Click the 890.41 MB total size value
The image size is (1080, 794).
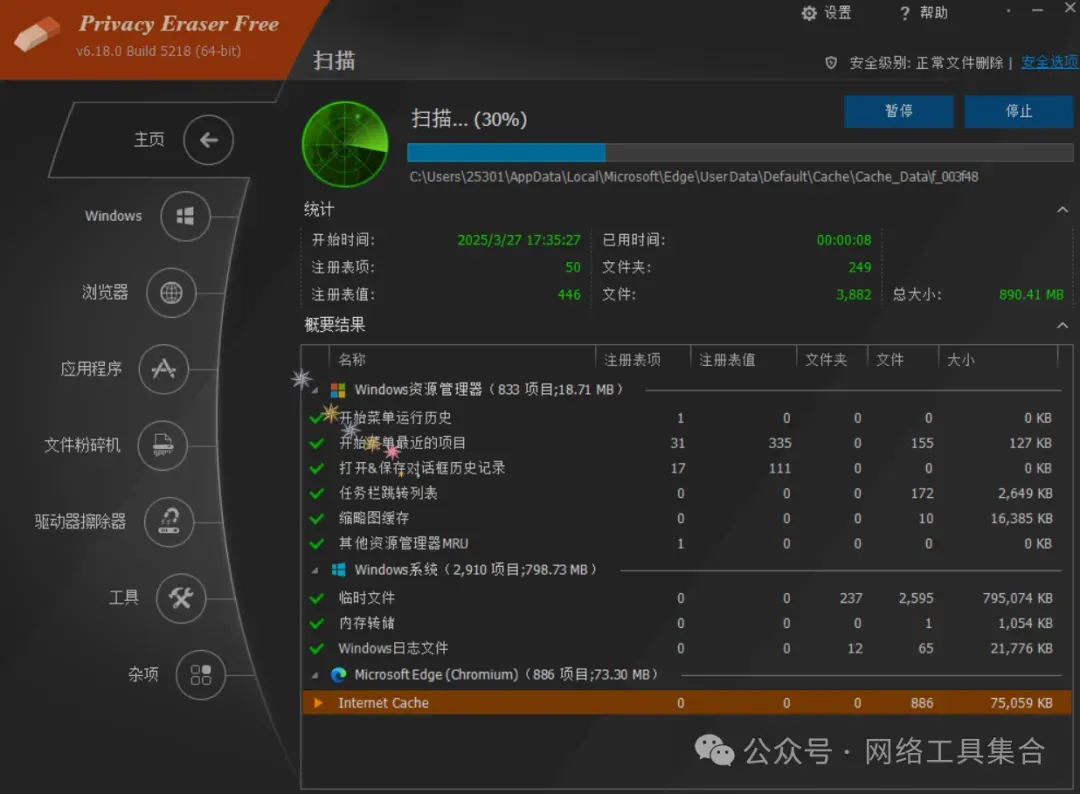[1031, 295]
